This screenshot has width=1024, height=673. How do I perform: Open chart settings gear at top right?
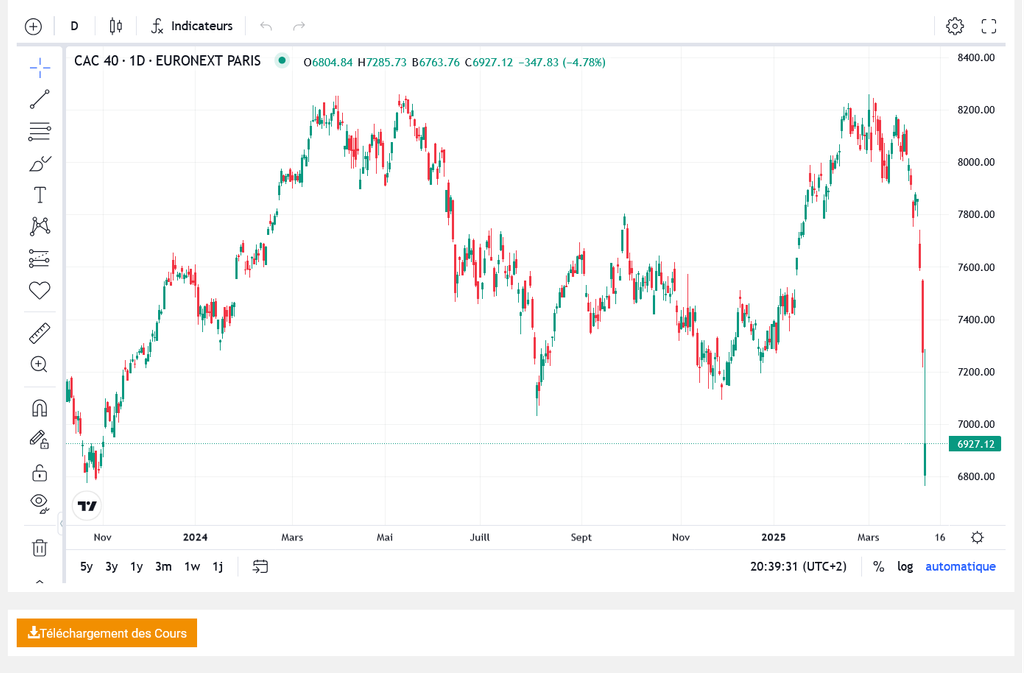pos(955,26)
